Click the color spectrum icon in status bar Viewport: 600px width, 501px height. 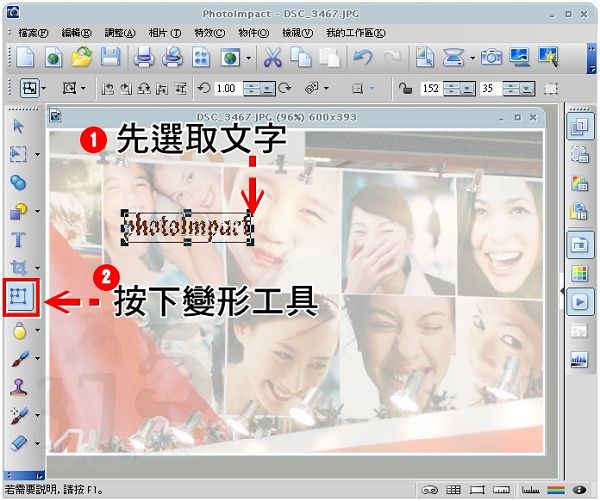click(x=556, y=490)
